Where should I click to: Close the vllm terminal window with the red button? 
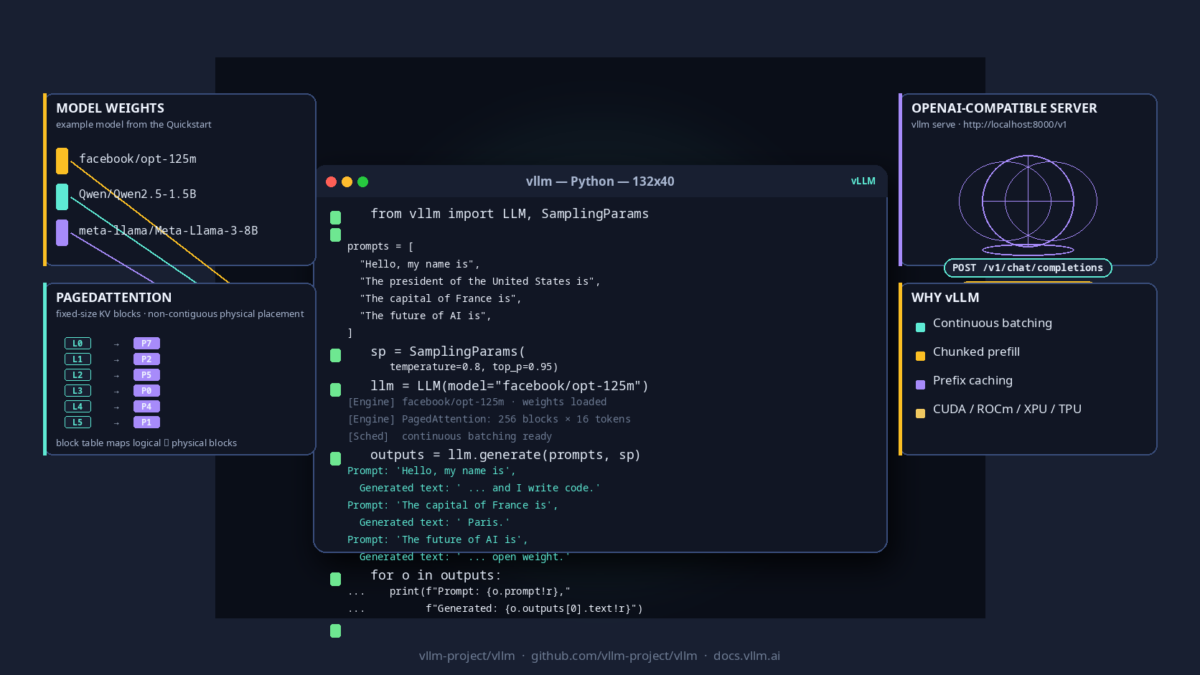point(331,182)
